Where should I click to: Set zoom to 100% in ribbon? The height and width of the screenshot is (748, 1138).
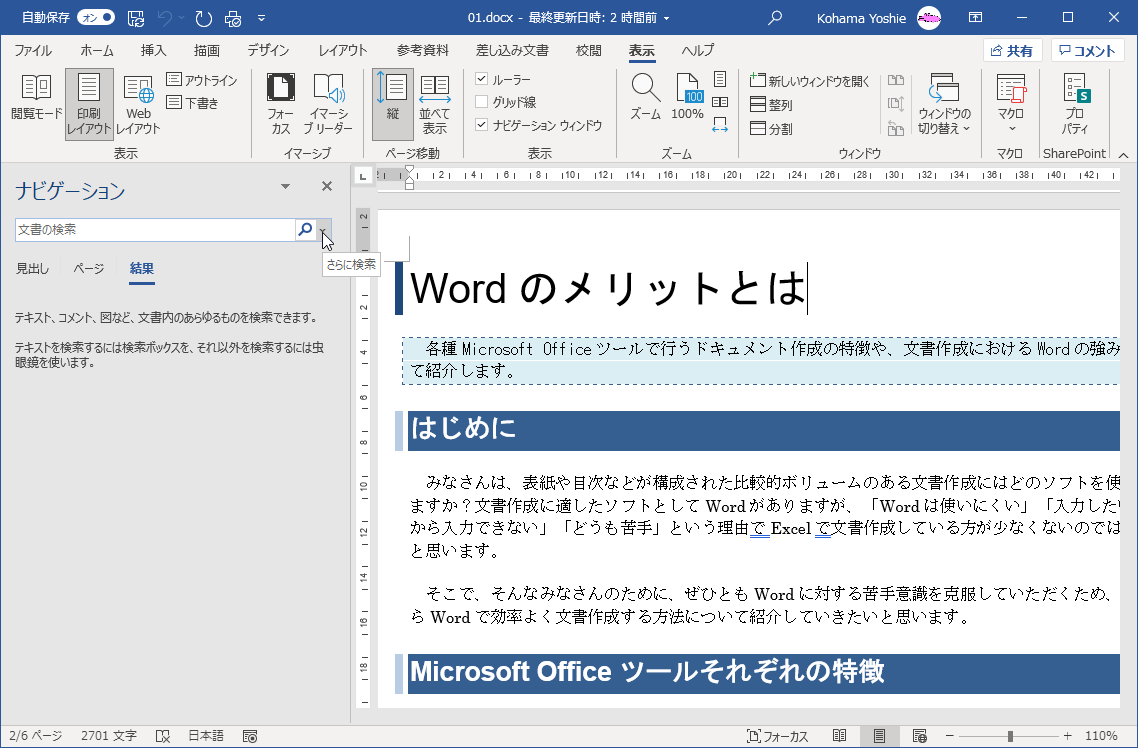(x=687, y=98)
